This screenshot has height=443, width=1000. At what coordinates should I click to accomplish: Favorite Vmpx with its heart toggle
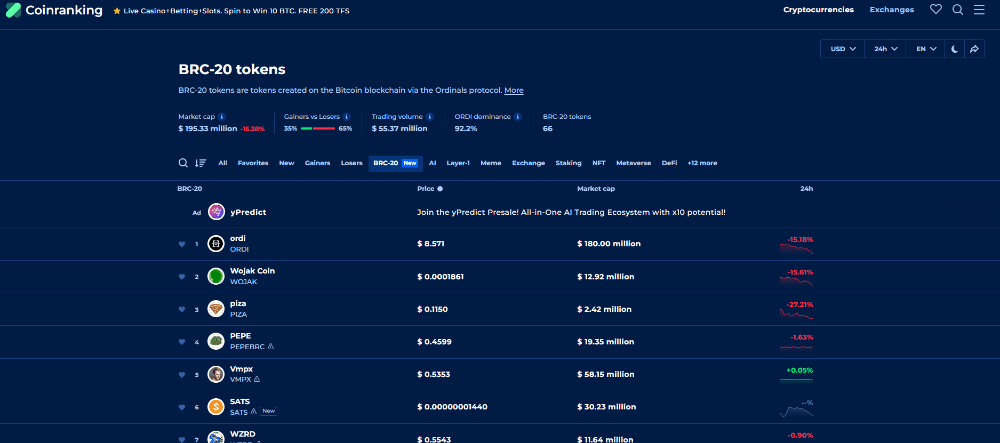[182, 375]
